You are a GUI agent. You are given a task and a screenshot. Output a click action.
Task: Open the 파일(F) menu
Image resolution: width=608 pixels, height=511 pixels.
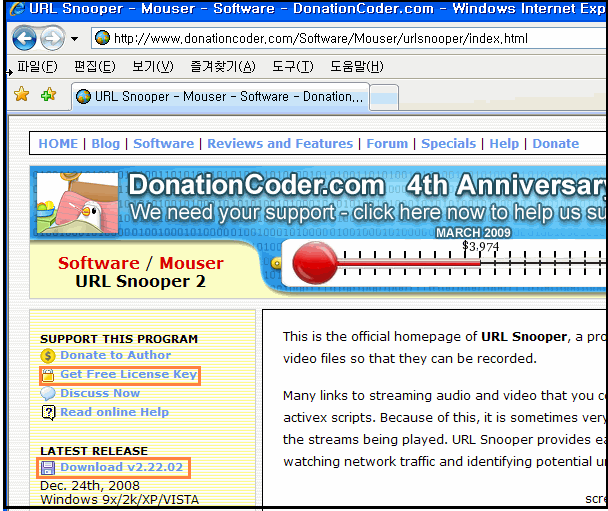point(37,66)
